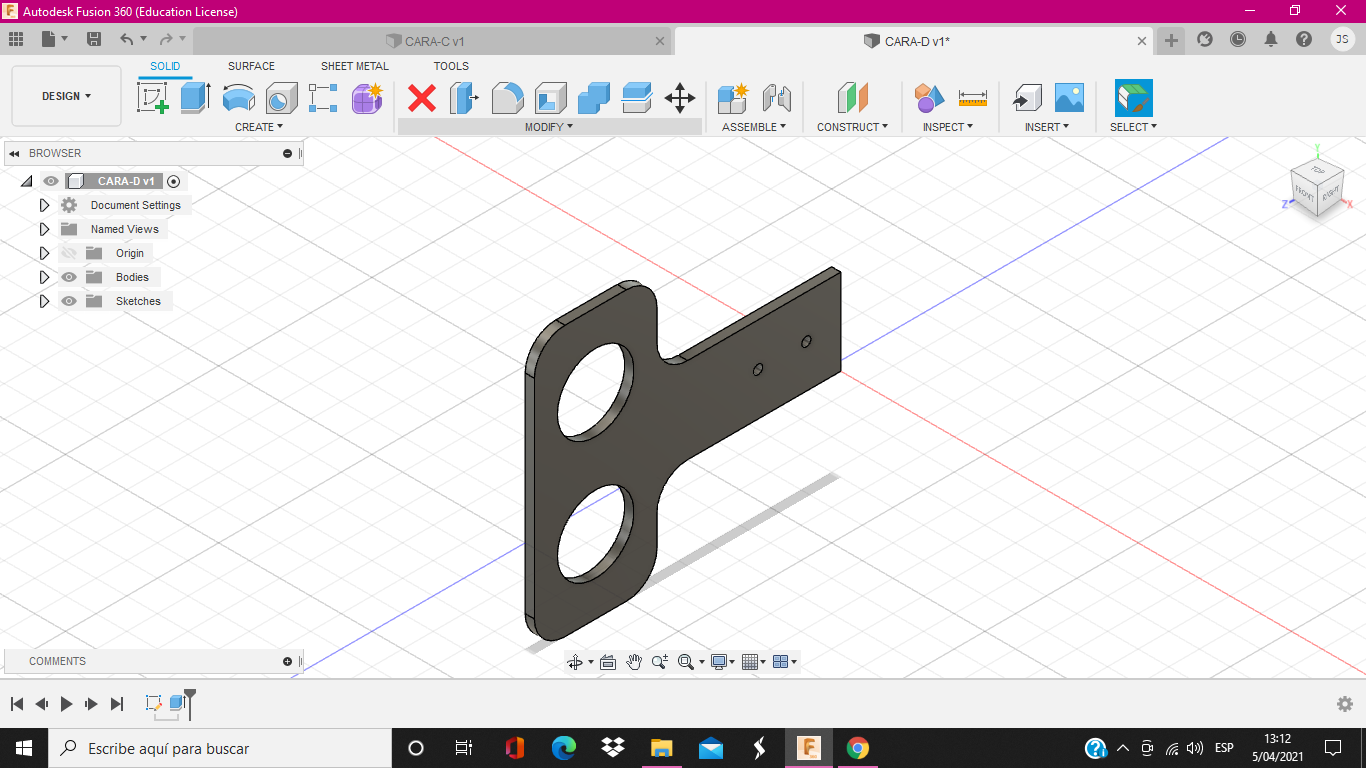
Task: Click the red Delete icon
Action: 422,98
